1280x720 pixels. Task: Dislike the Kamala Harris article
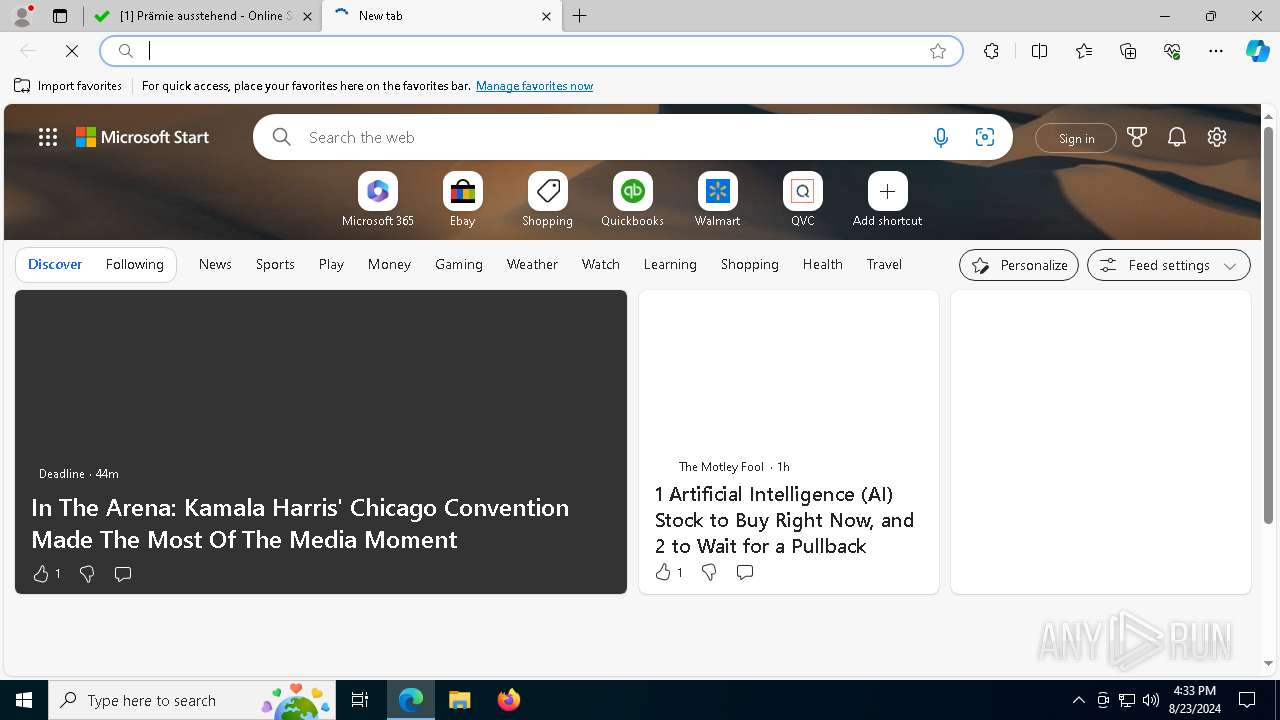[87, 574]
